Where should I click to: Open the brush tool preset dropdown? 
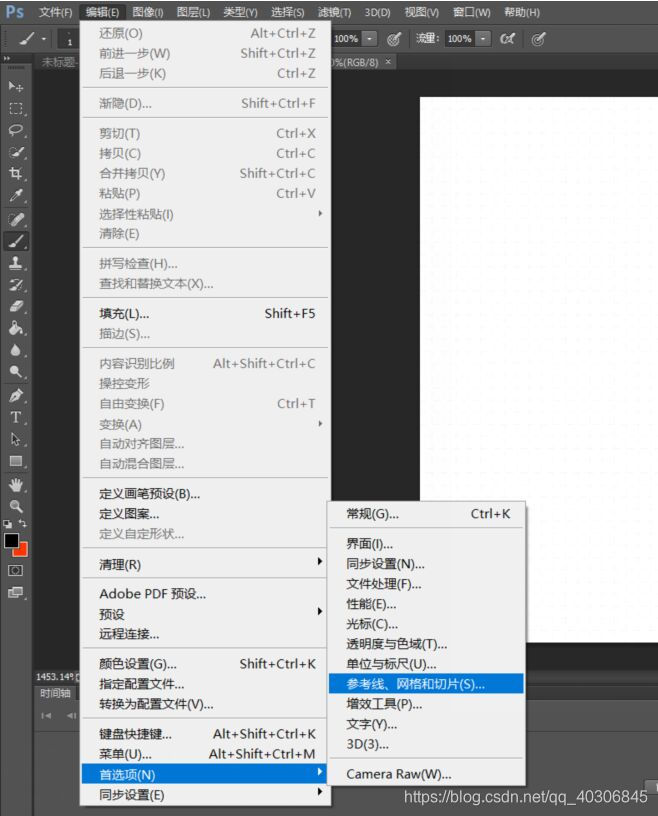pos(44,39)
